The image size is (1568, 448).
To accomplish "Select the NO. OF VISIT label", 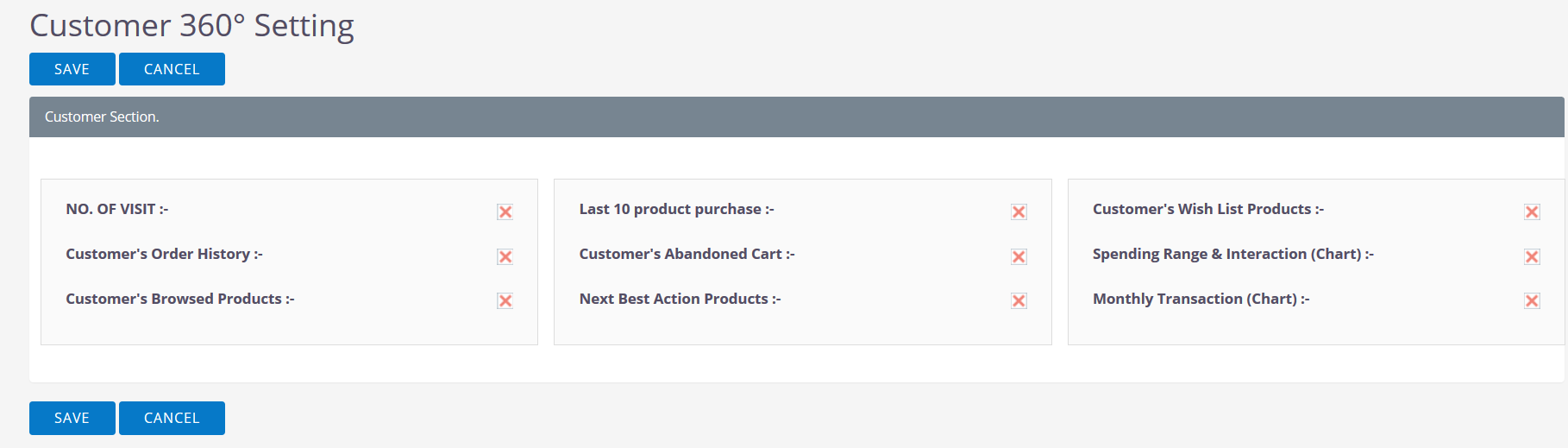I will pyautogui.click(x=117, y=209).
